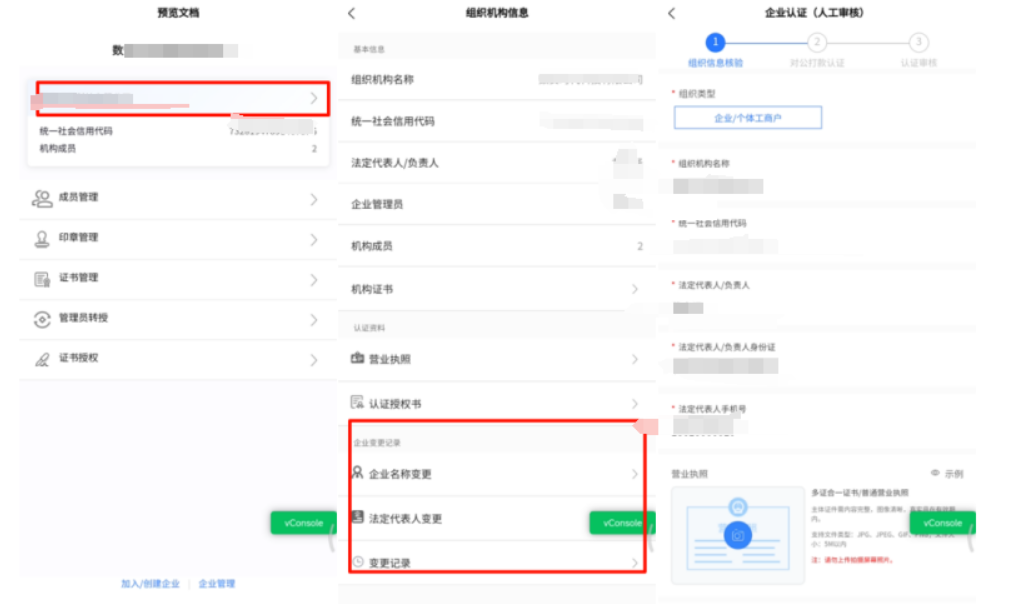Click the camera icon on the business license placeholder
The width and height of the screenshot is (1015, 604).
[x=737, y=536]
